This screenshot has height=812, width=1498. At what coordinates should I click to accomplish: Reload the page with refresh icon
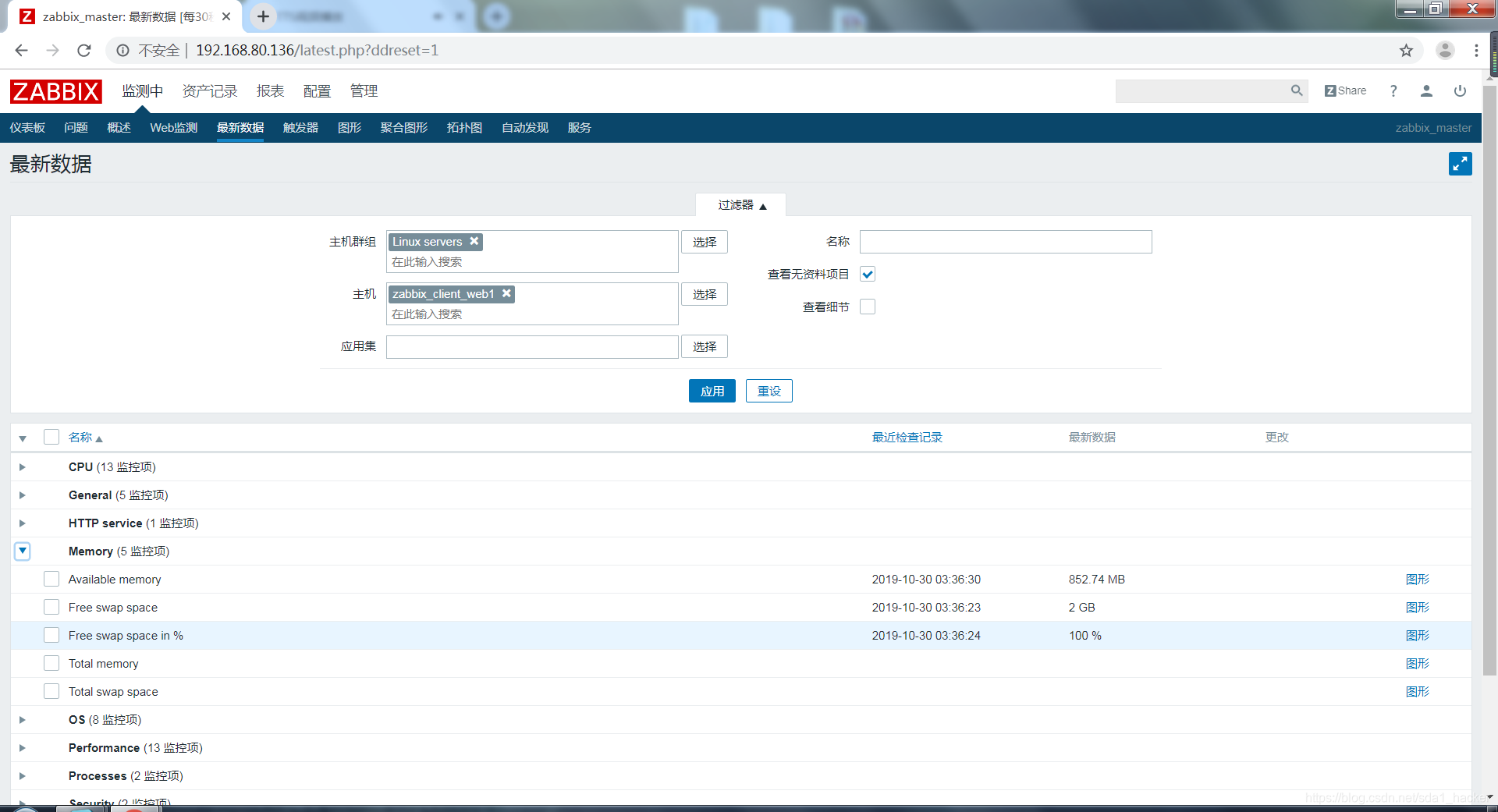(84, 51)
